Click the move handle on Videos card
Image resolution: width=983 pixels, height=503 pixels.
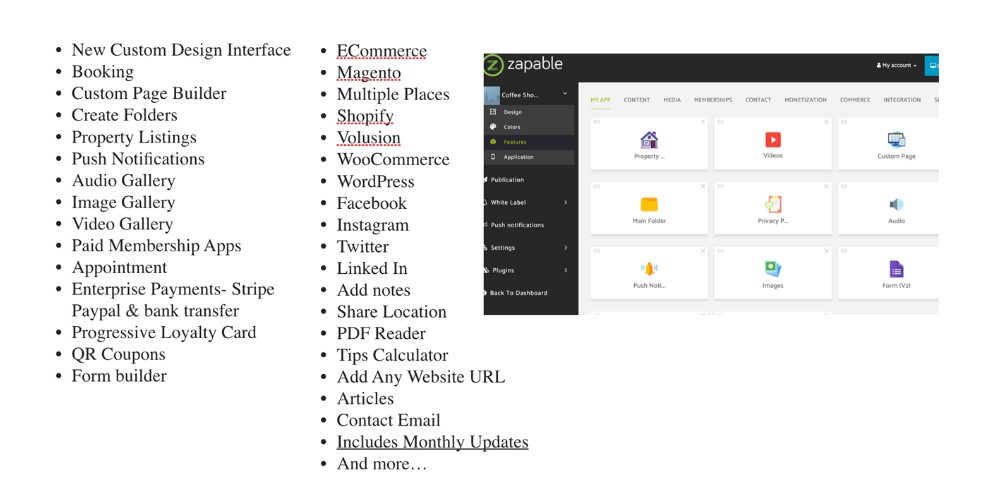pos(720,122)
